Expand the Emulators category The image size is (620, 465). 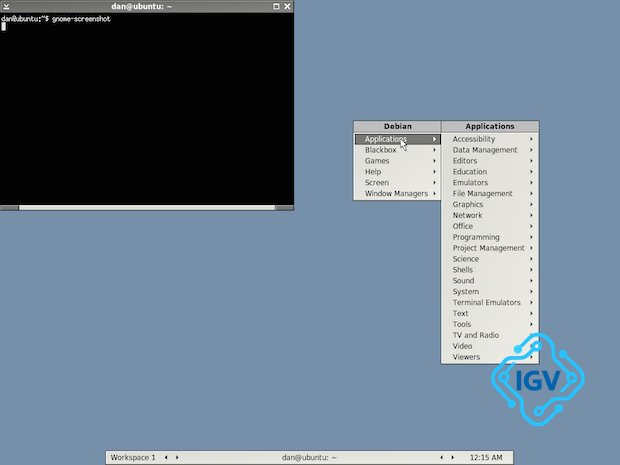coord(490,182)
